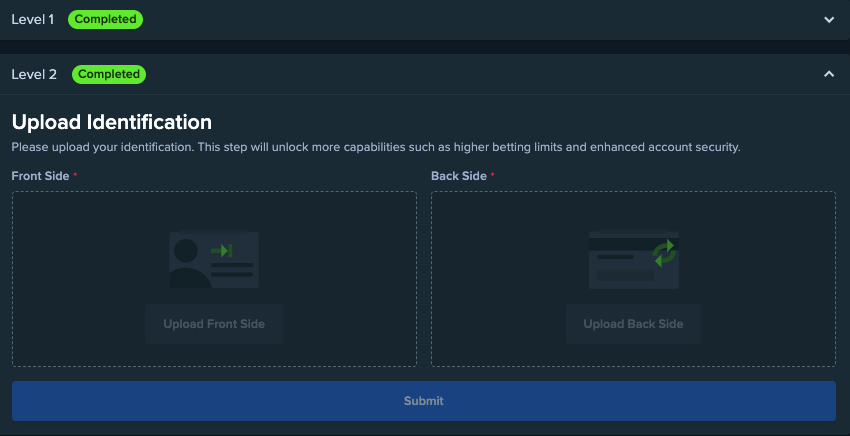This screenshot has width=850, height=436.
Task: Click the back ID card illustration icon
Action: coord(633,259)
